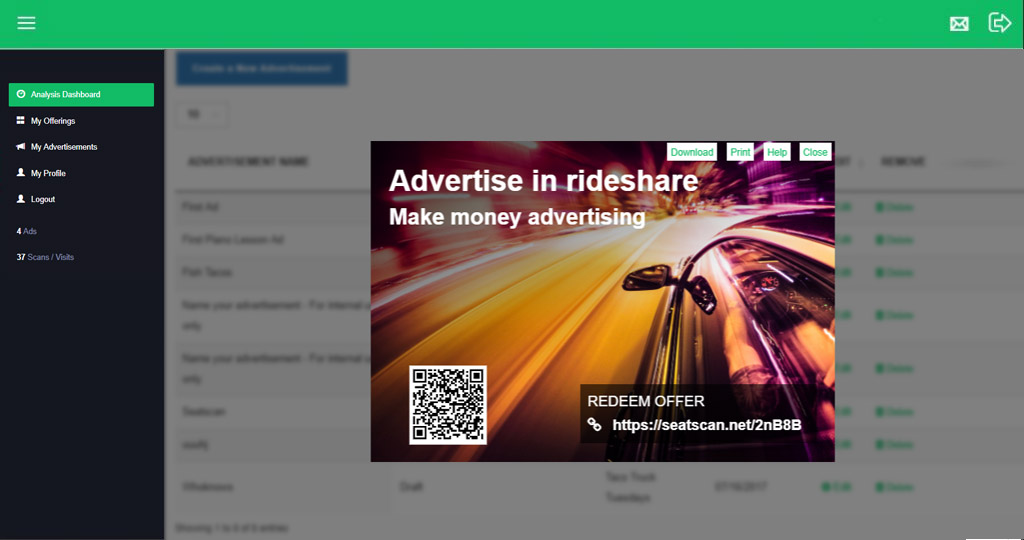Click the My Offerings grid icon

pos(20,120)
